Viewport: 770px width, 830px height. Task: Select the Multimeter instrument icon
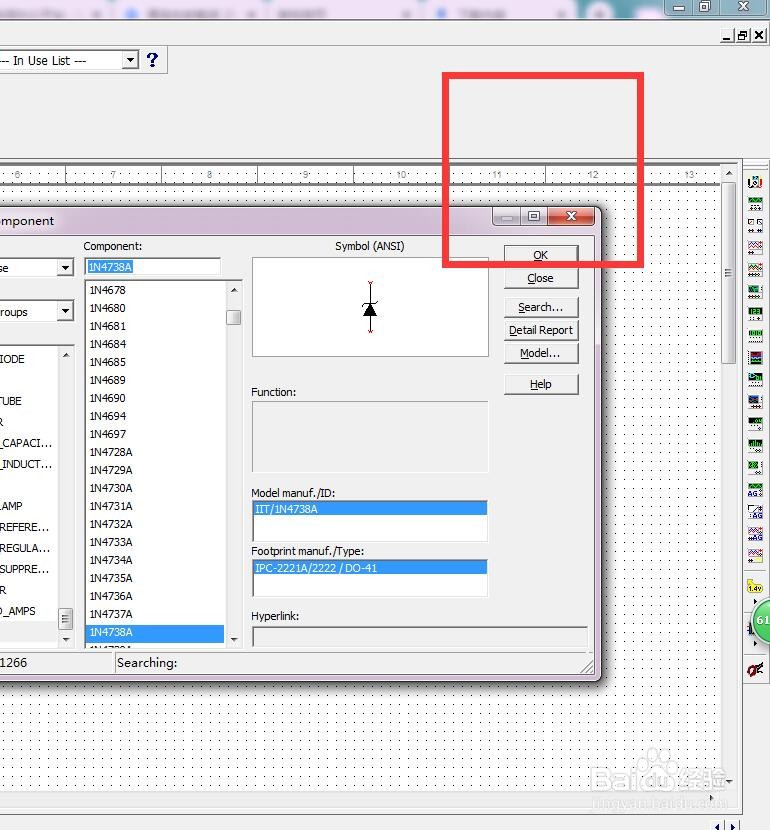tap(755, 183)
